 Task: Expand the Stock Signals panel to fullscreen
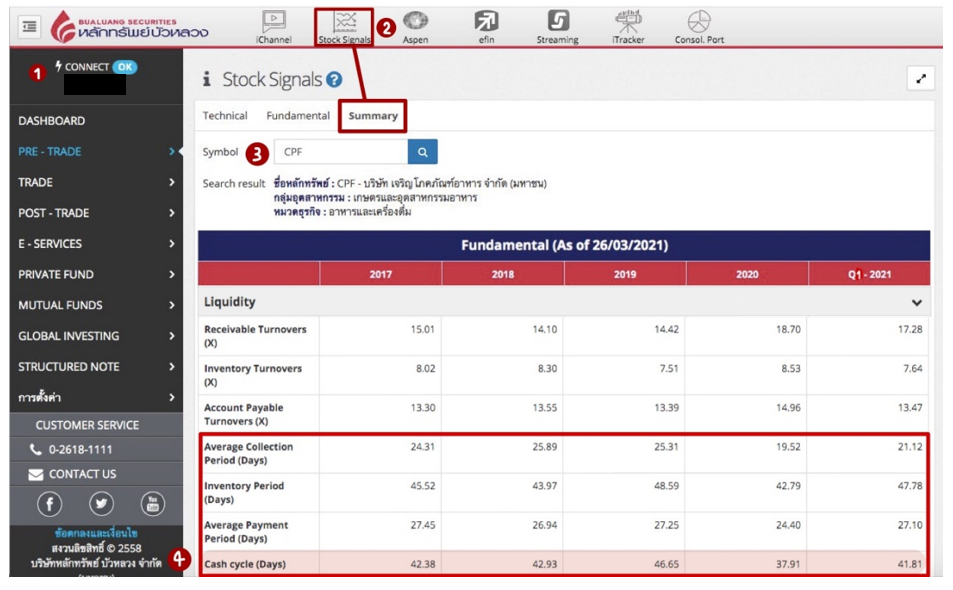pos(920,79)
